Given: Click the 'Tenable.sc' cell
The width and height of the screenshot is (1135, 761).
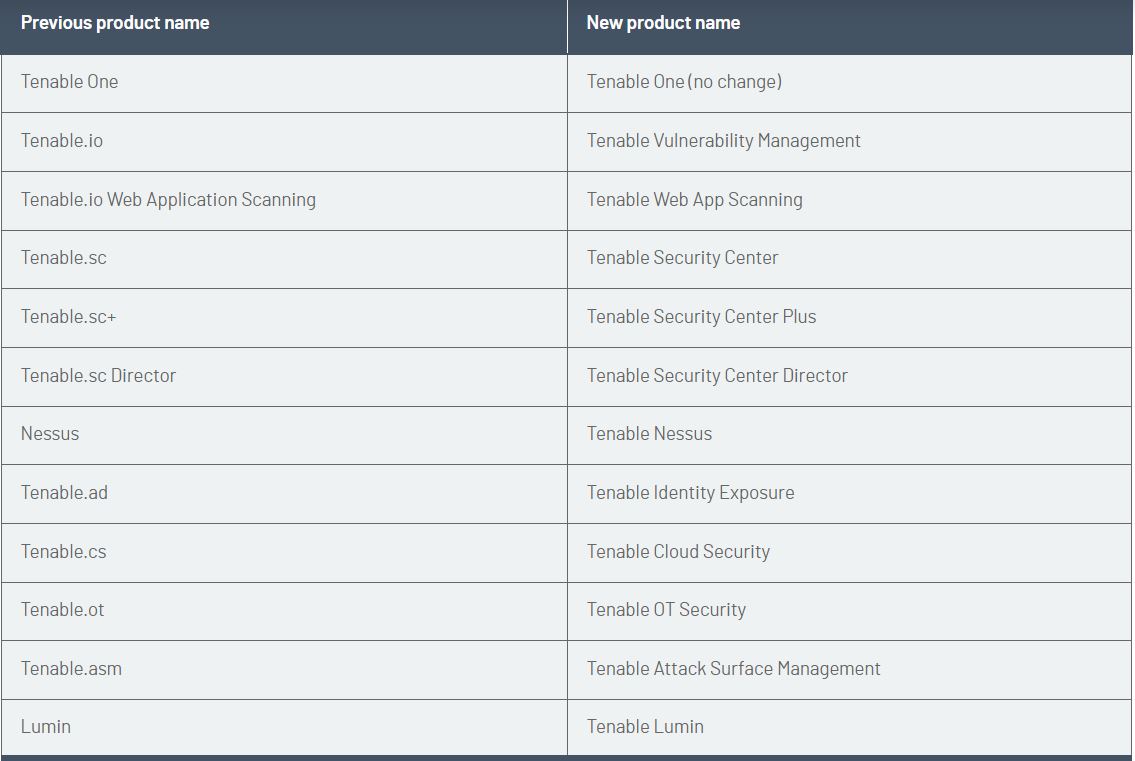Looking at the screenshot, I should [284, 260].
